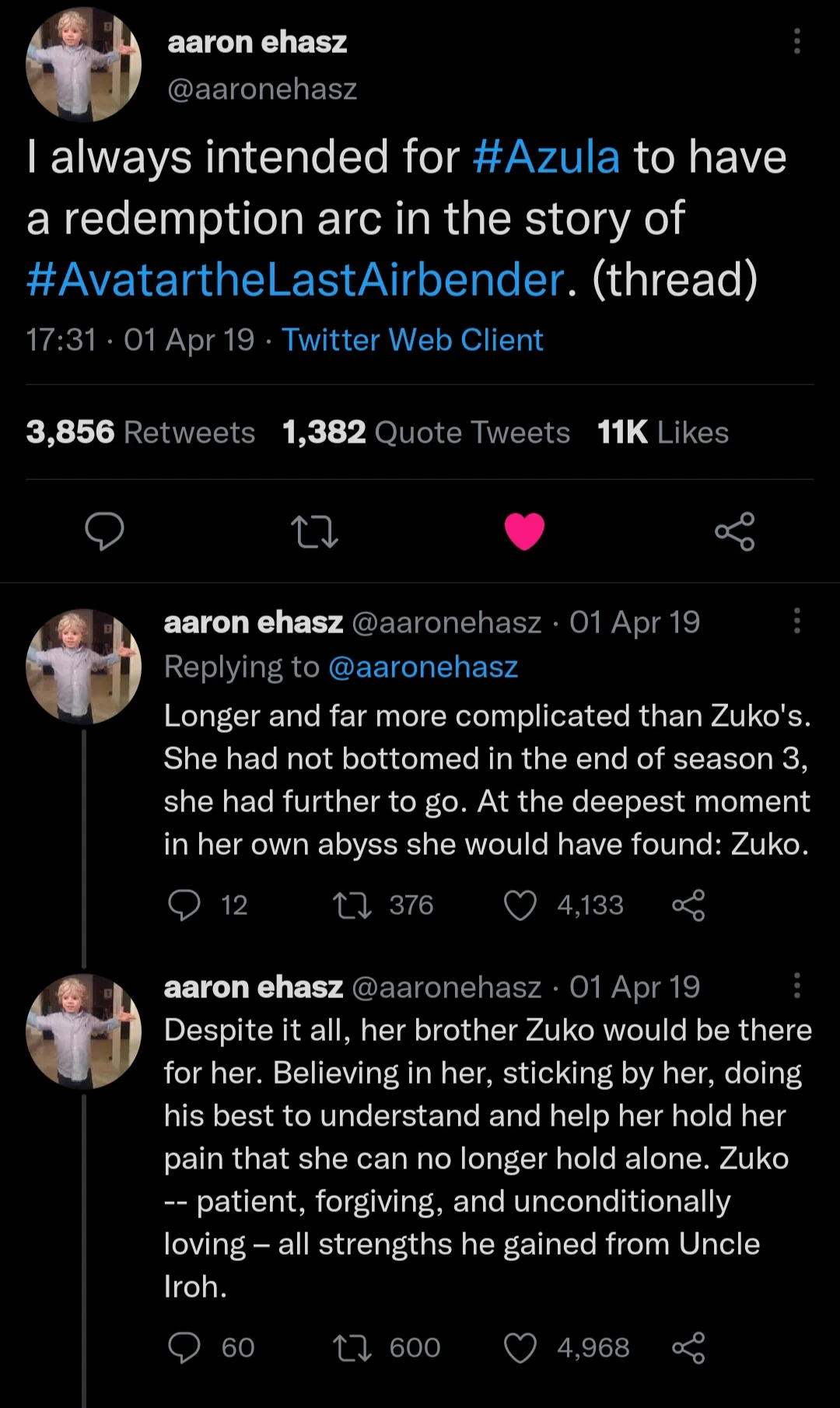The width and height of the screenshot is (840, 1408).
Task: Unlike the main tweet's pink heart
Action: coord(524,532)
